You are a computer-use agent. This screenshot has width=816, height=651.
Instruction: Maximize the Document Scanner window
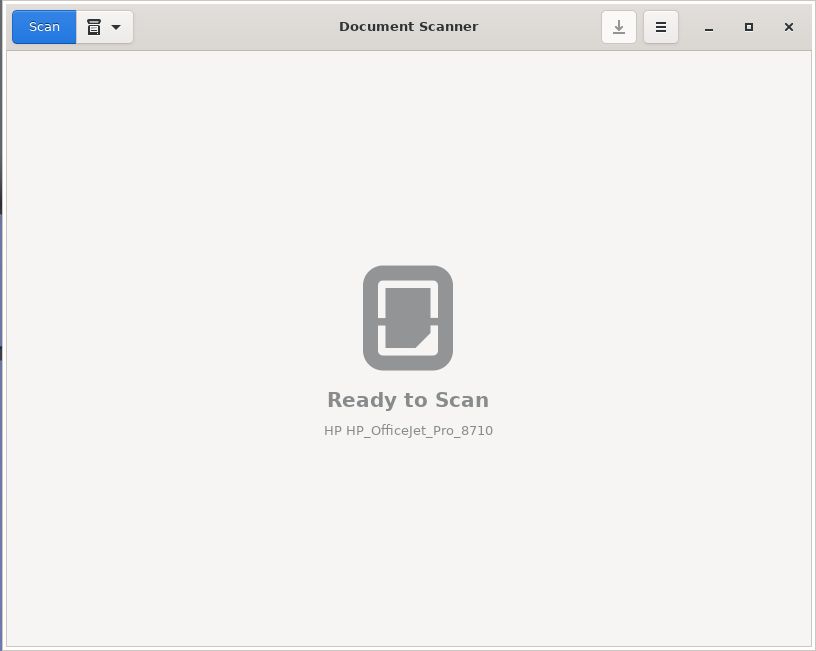749,27
